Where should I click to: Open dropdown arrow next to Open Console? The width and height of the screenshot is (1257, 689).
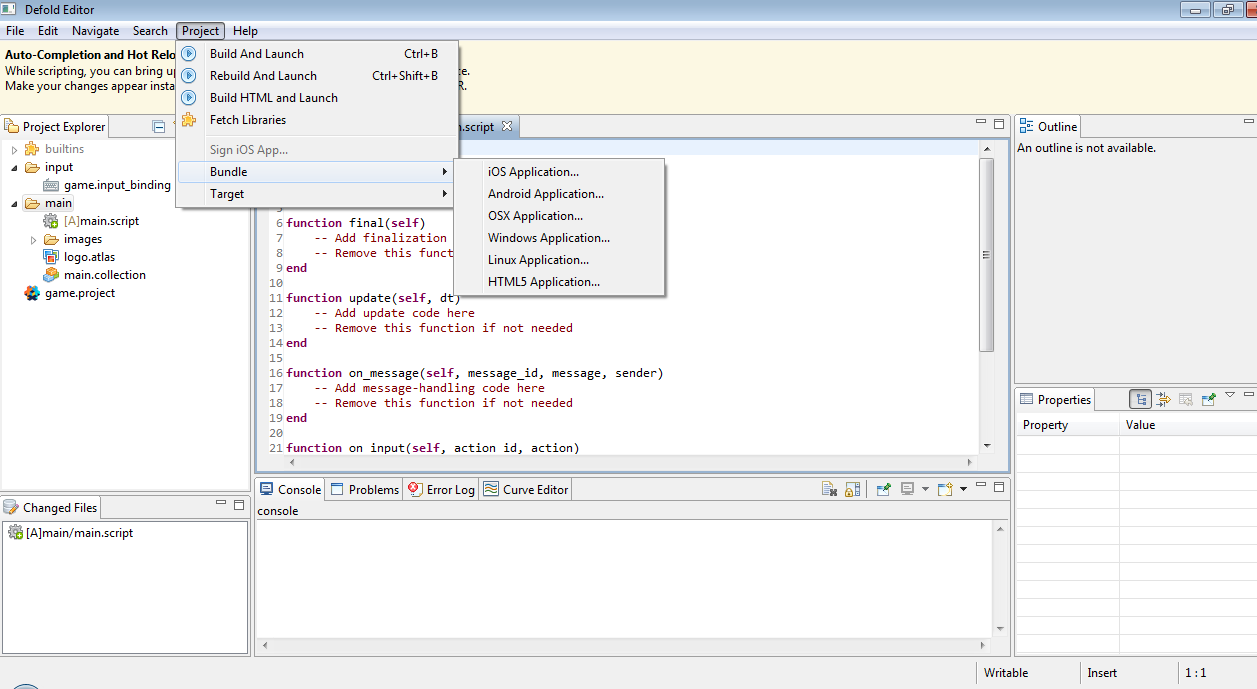point(963,489)
